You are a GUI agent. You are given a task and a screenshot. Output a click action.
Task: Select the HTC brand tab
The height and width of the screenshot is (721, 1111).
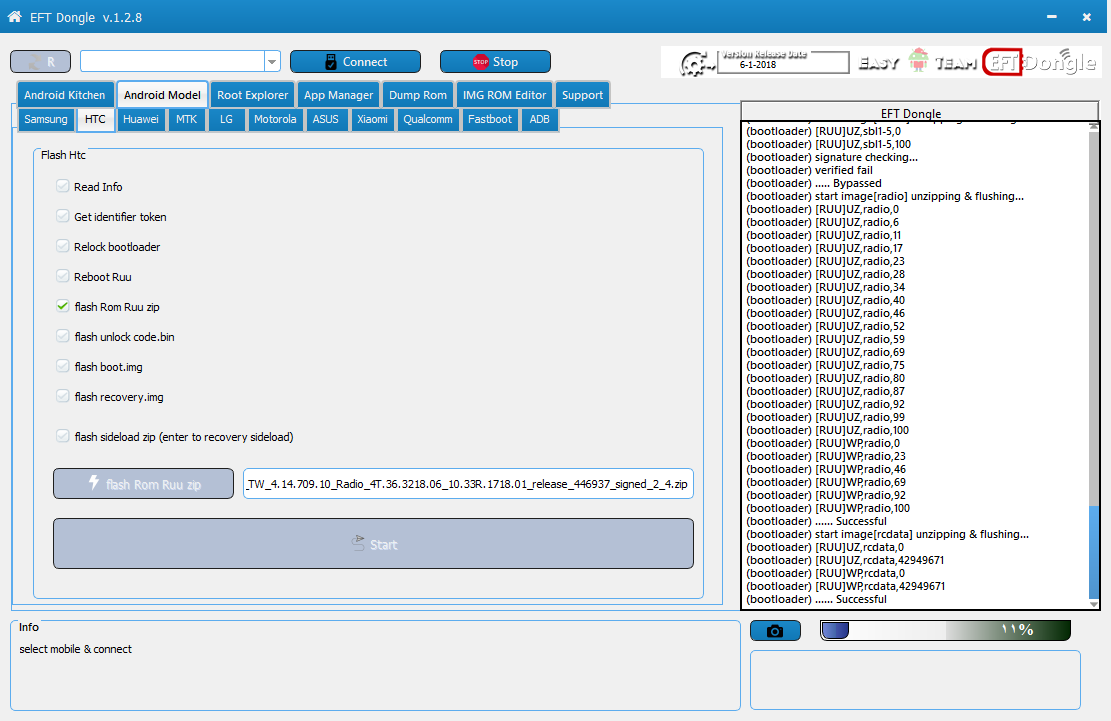pos(95,119)
